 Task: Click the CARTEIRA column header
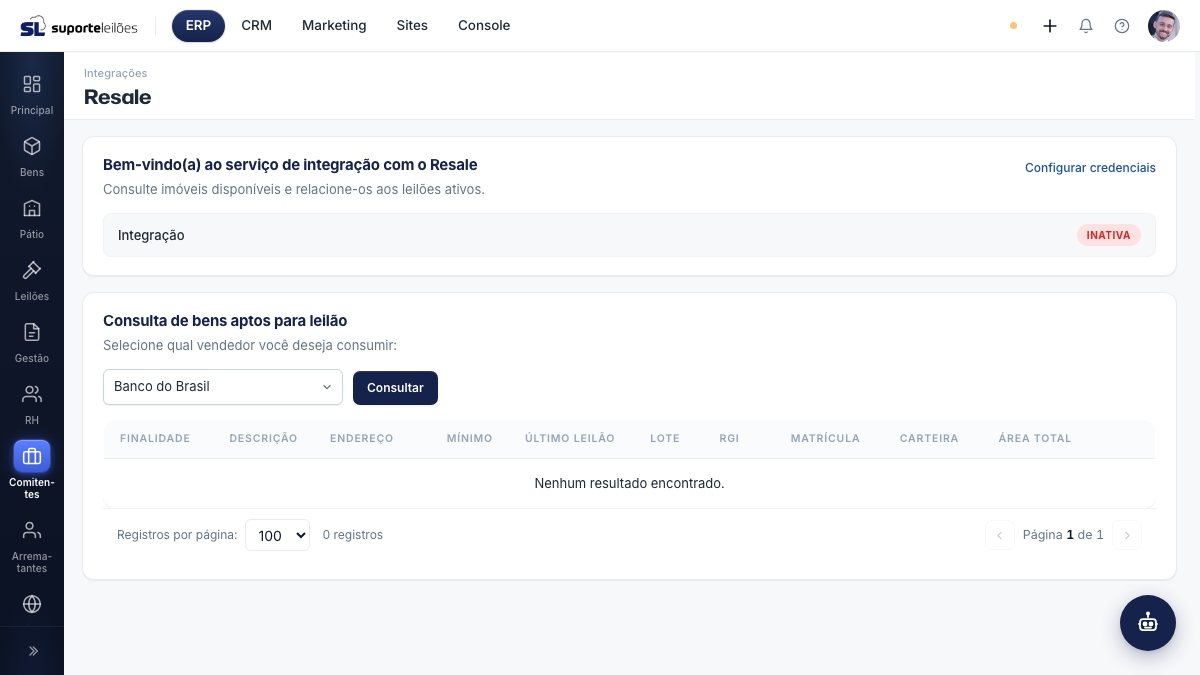[x=929, y=438]
